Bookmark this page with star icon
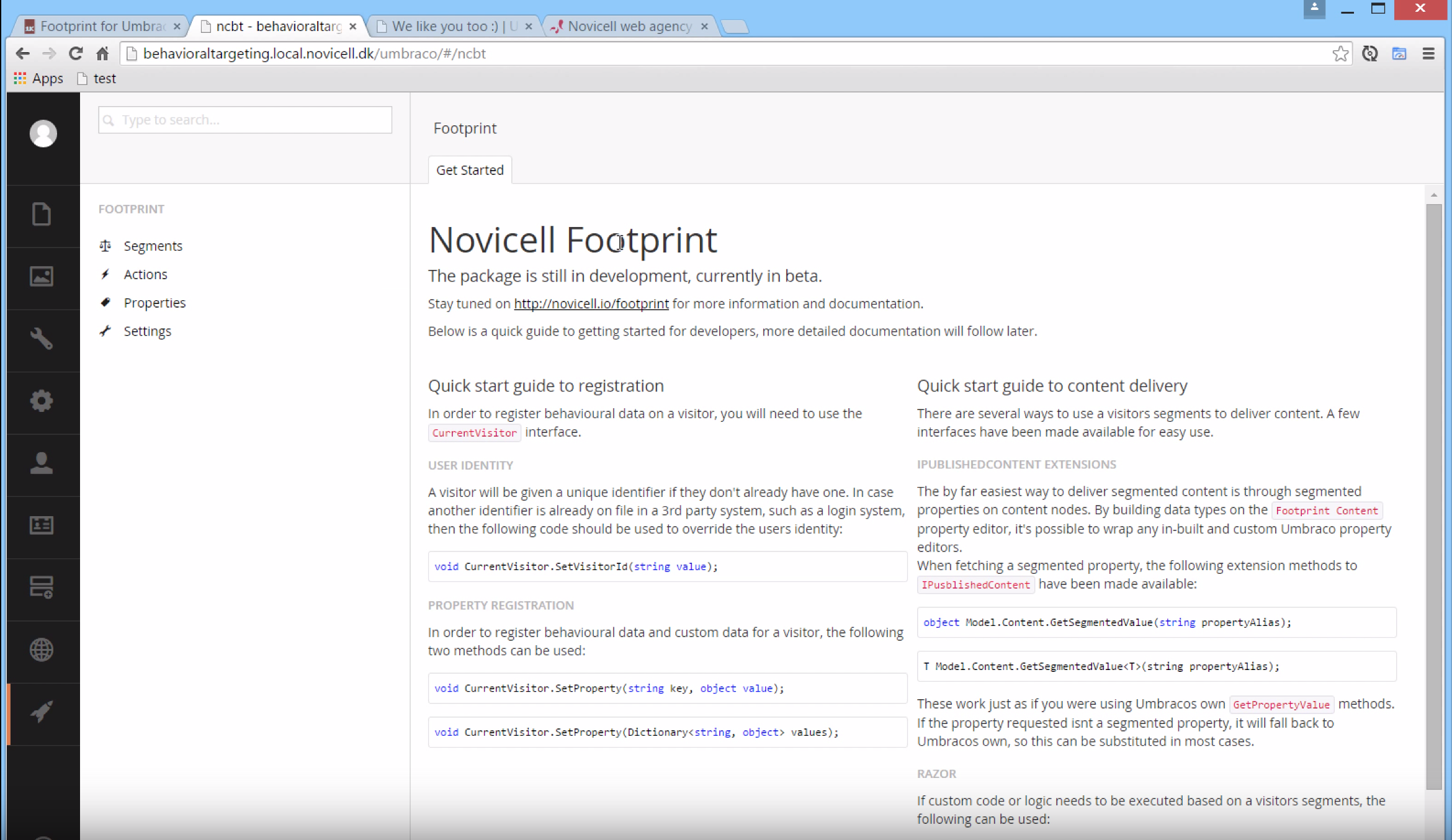 pos(1340,53)
